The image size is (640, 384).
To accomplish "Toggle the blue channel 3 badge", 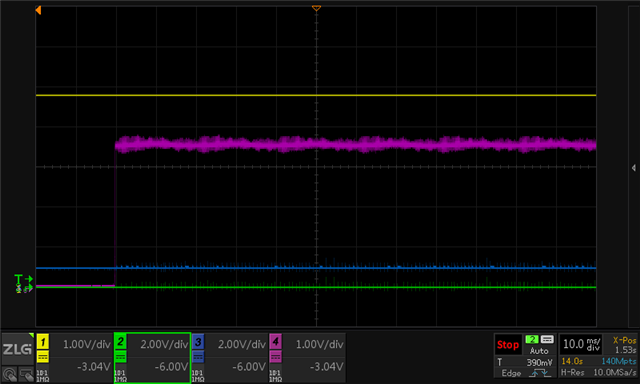I will click(x=198, y=342).
